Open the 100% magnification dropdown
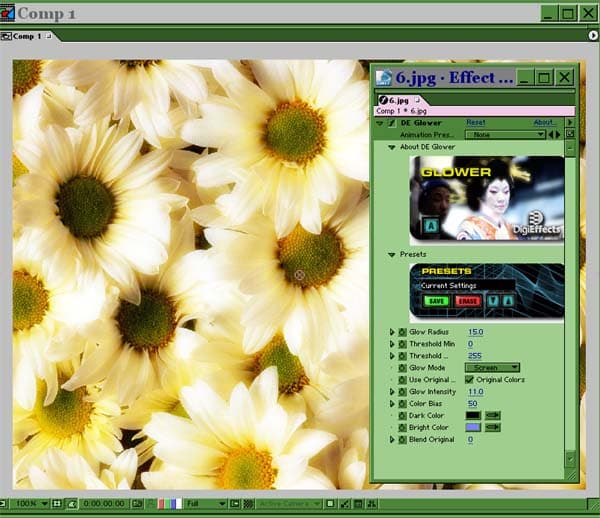 pos(31,503)
